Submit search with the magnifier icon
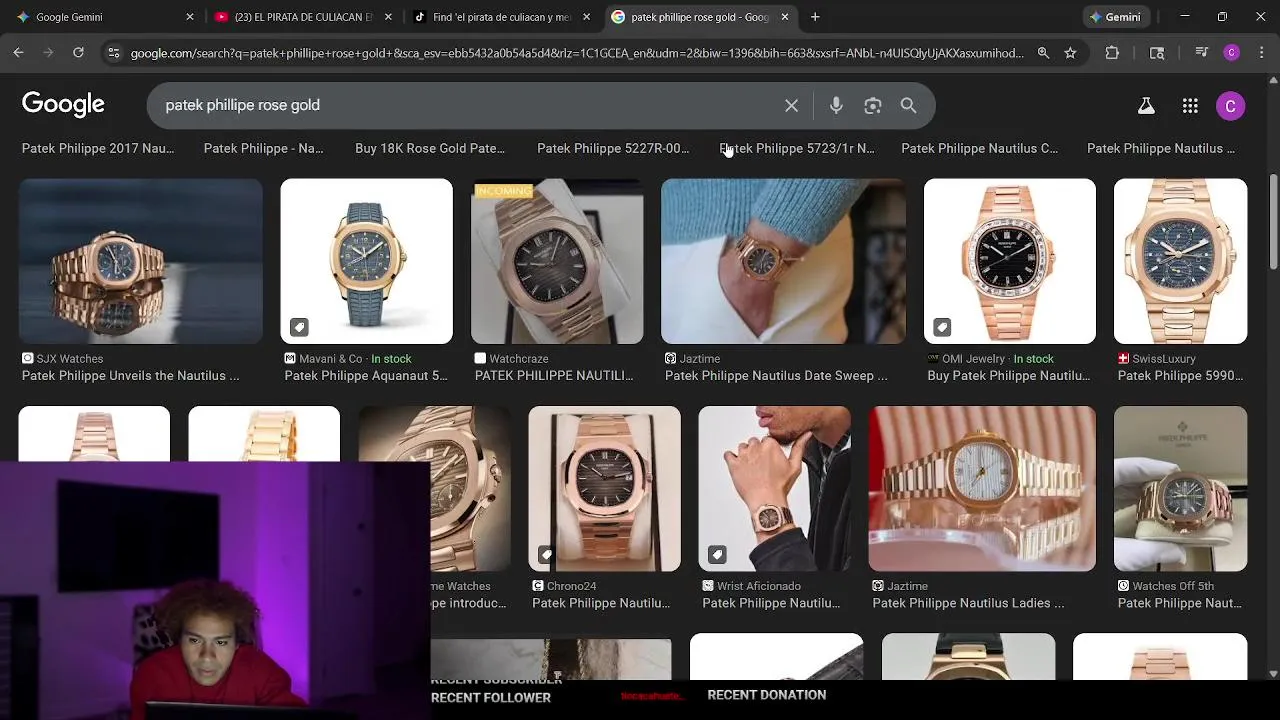This screenshot has width=1280, height=720. tap(908, 105)
